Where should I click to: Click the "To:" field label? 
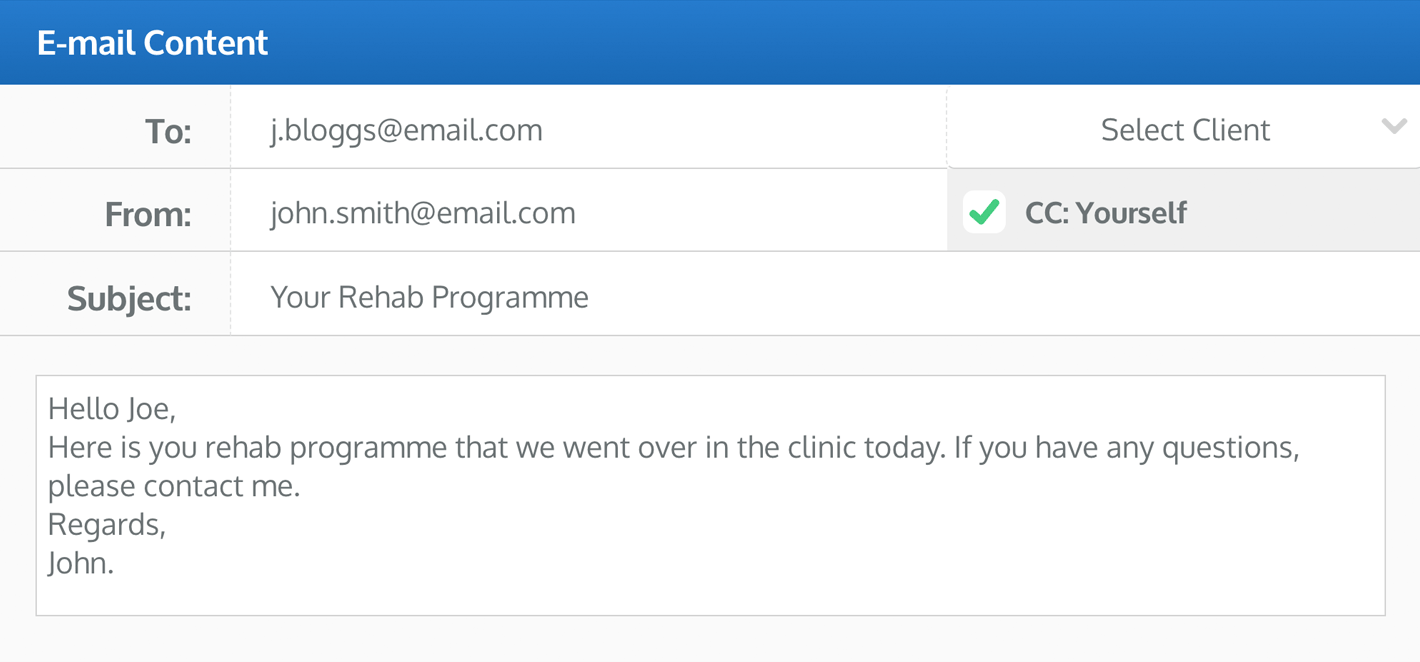[x=167, y=132]
